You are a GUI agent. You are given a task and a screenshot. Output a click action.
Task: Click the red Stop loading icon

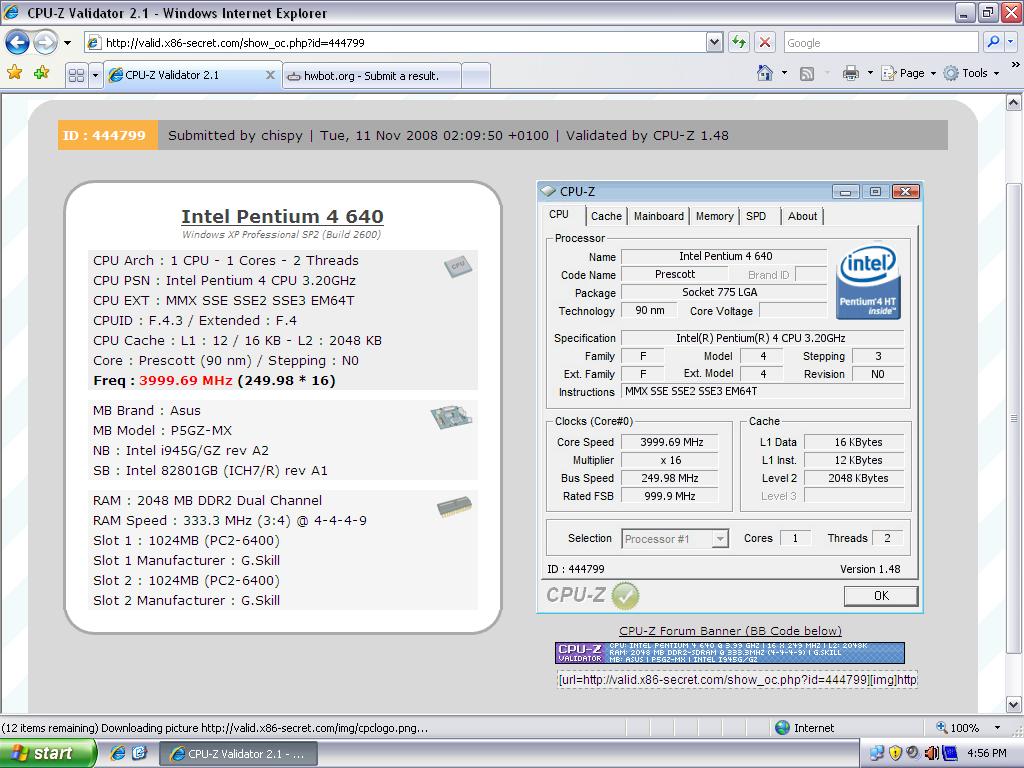765,43
